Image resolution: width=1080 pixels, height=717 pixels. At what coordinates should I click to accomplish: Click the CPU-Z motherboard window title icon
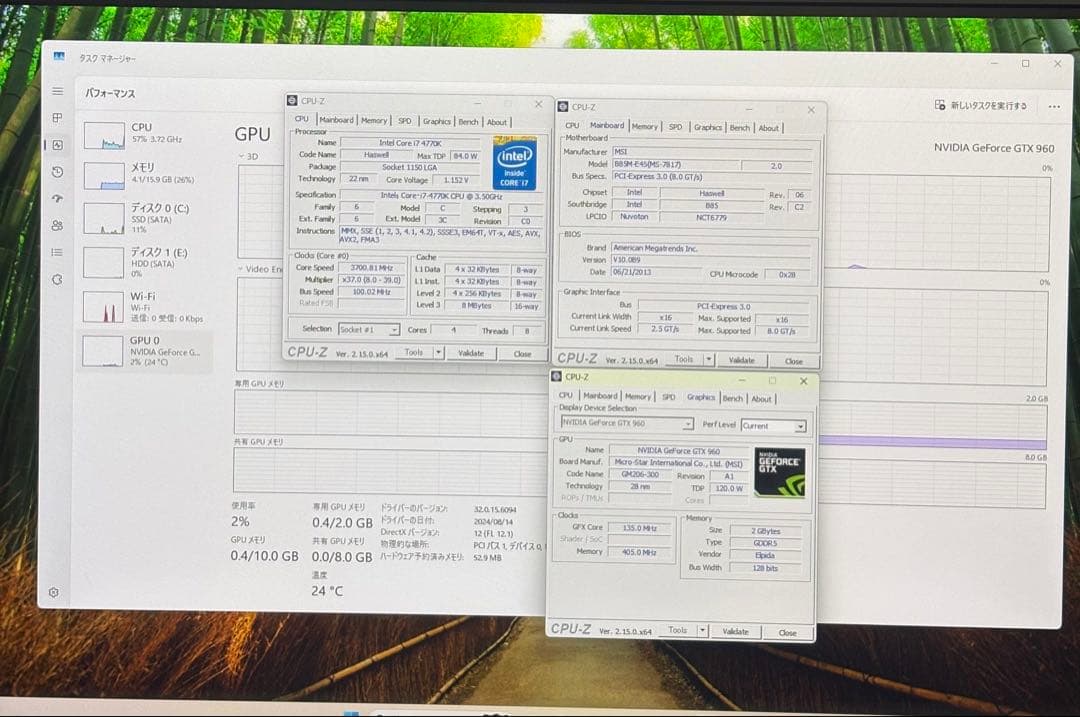pos(563,107)
